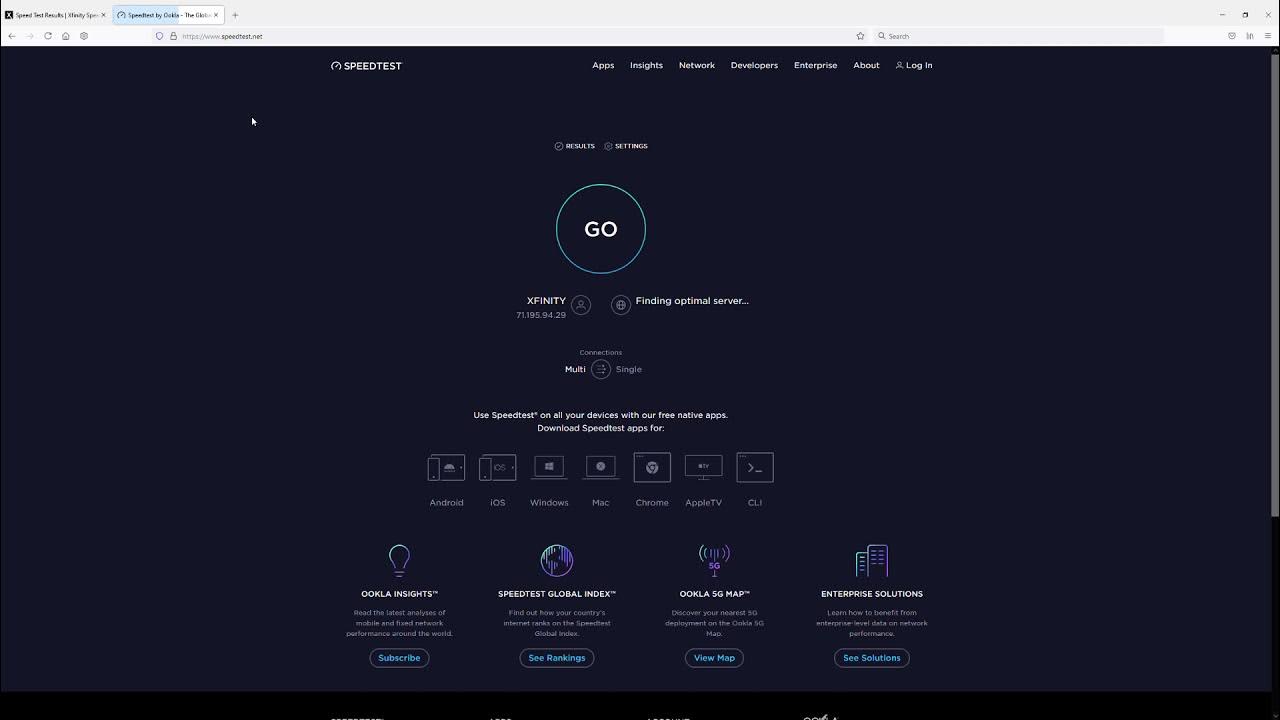The image size is (1280, 720).
Task: Open the Network menu
Action: pyautogui.click(x=697, y=65)
